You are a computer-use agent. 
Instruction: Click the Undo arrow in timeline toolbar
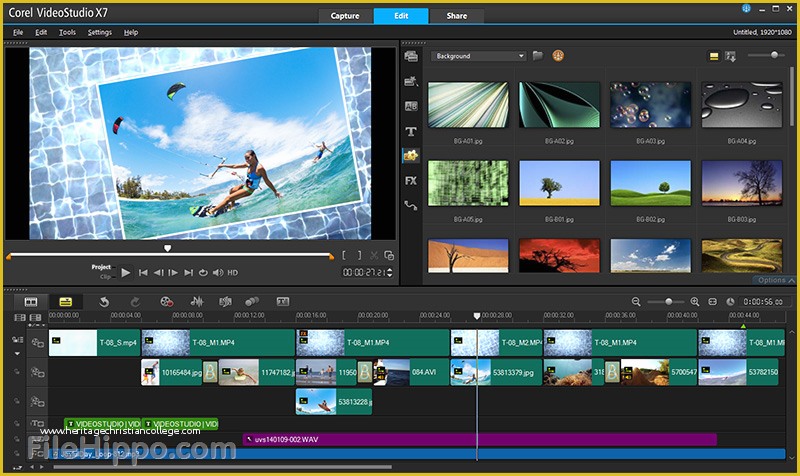pyautogui.click(x=104, y=302)
